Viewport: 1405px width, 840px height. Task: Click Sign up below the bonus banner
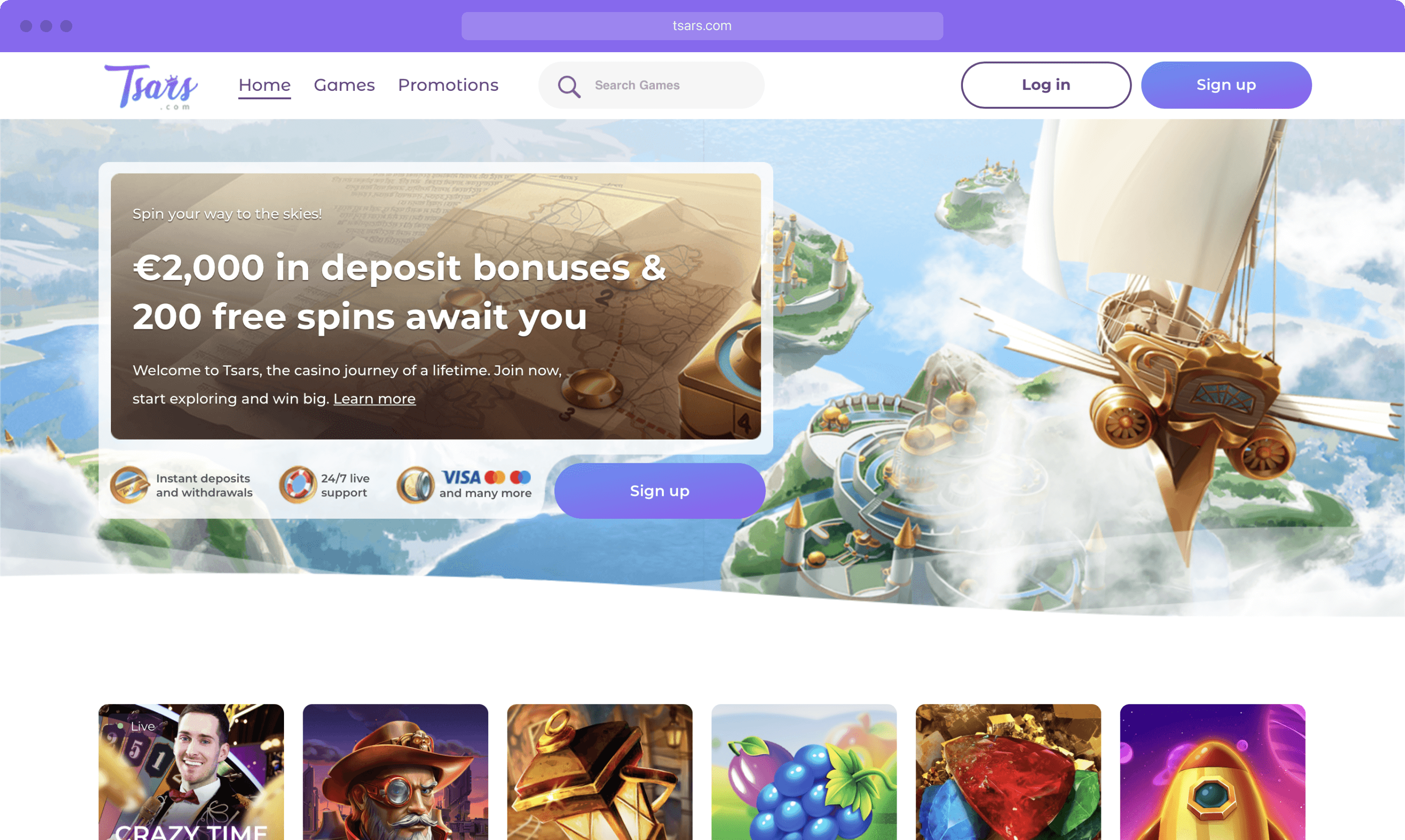click(x=659, y=491)
